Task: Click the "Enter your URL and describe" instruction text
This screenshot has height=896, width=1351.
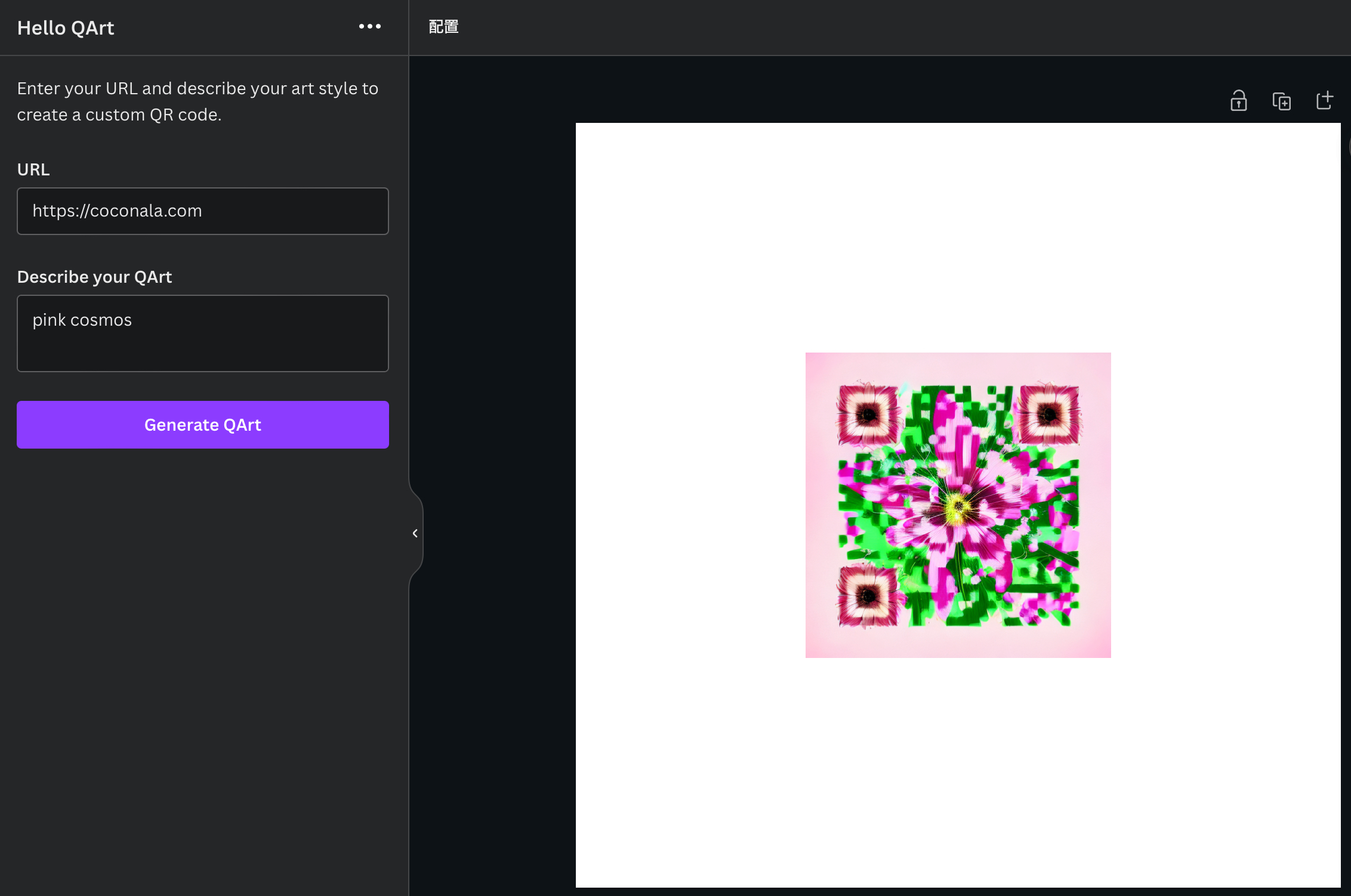Action: pyautogui.click(x=198, y=101)
